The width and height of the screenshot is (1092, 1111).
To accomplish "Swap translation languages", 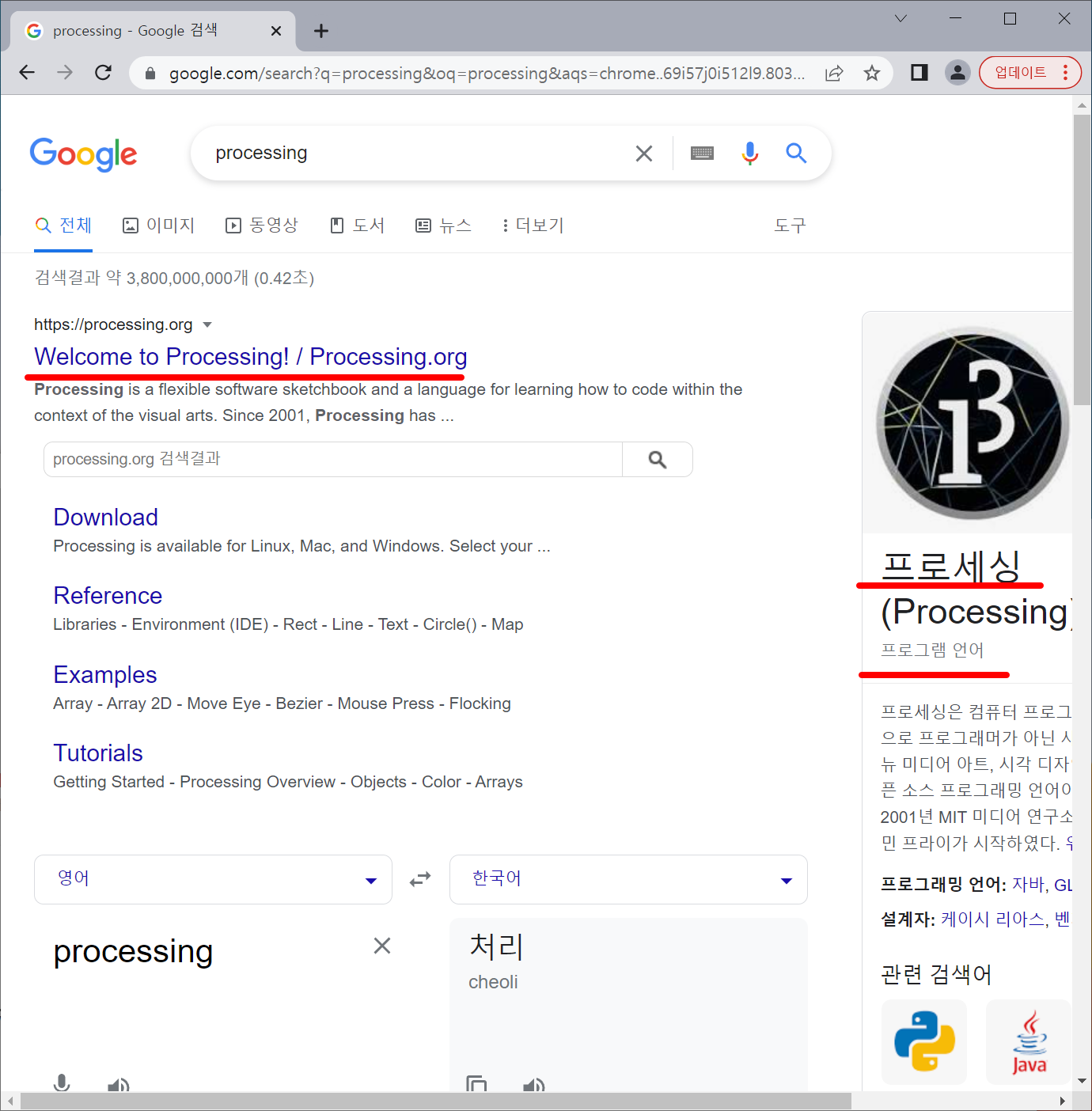I will pos(420,879).
